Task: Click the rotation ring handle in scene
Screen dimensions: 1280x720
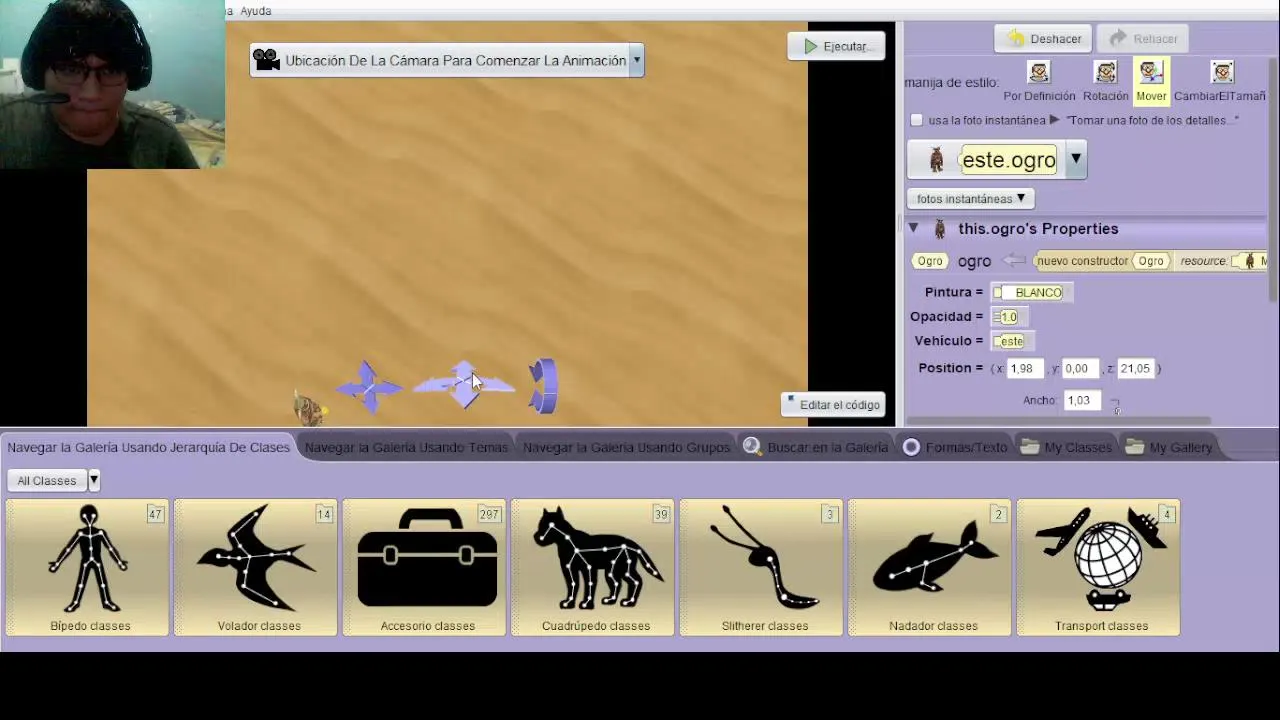Action: (x=543, y=386)
